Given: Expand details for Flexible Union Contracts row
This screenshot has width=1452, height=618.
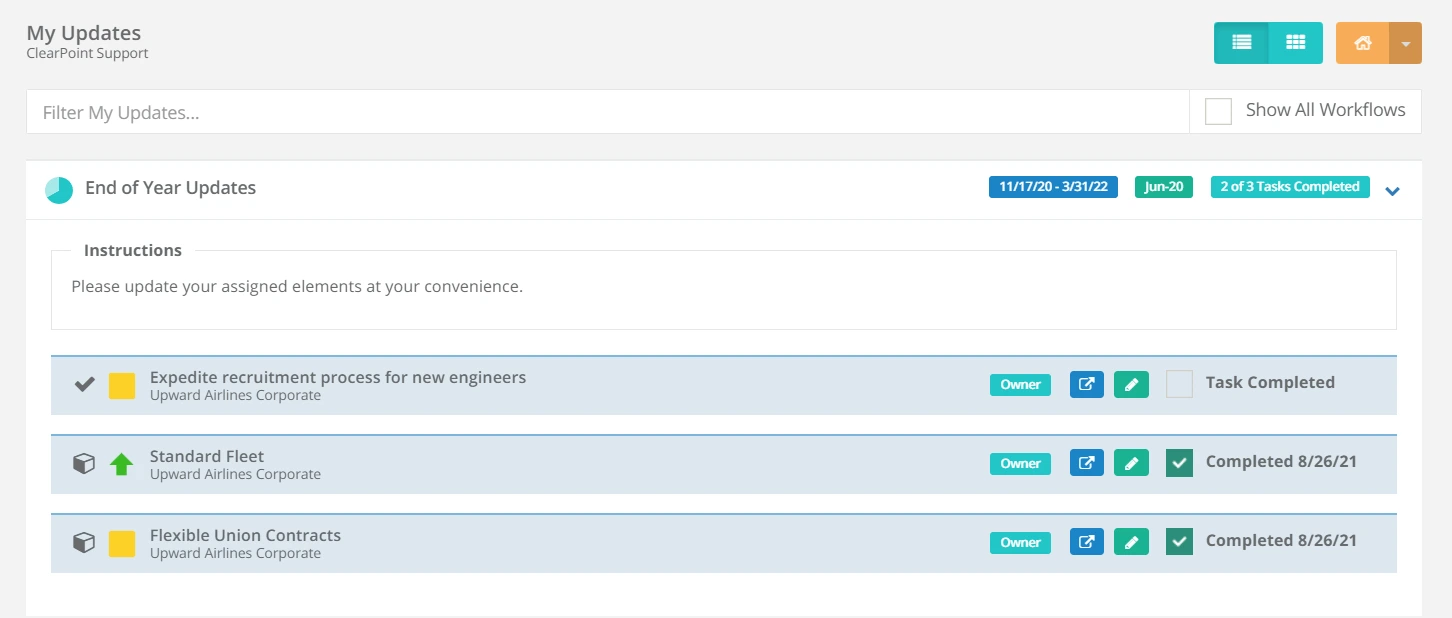Looking at the screenshot, I should coord(245,534).
